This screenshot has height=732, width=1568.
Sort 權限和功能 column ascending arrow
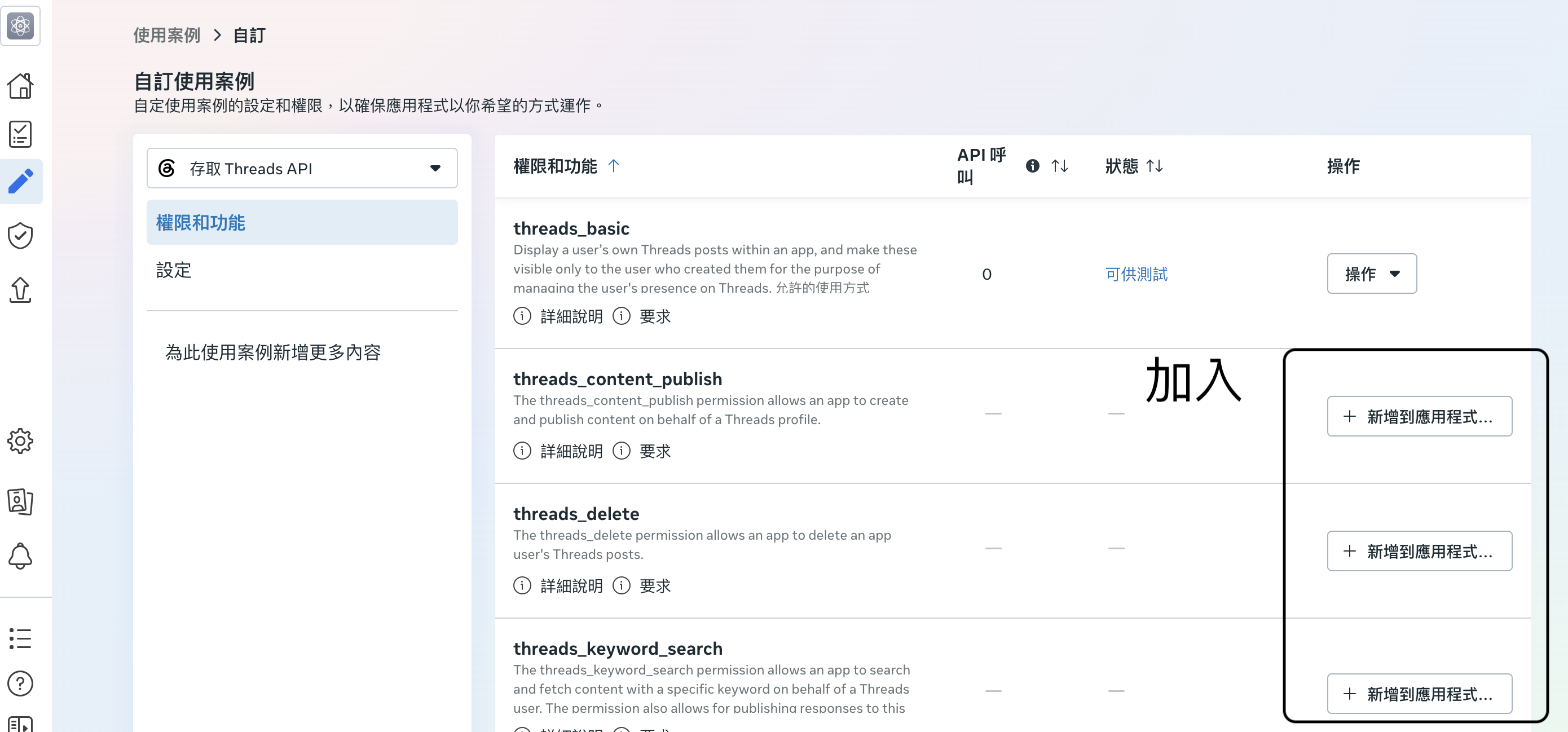tap(614, 165)
